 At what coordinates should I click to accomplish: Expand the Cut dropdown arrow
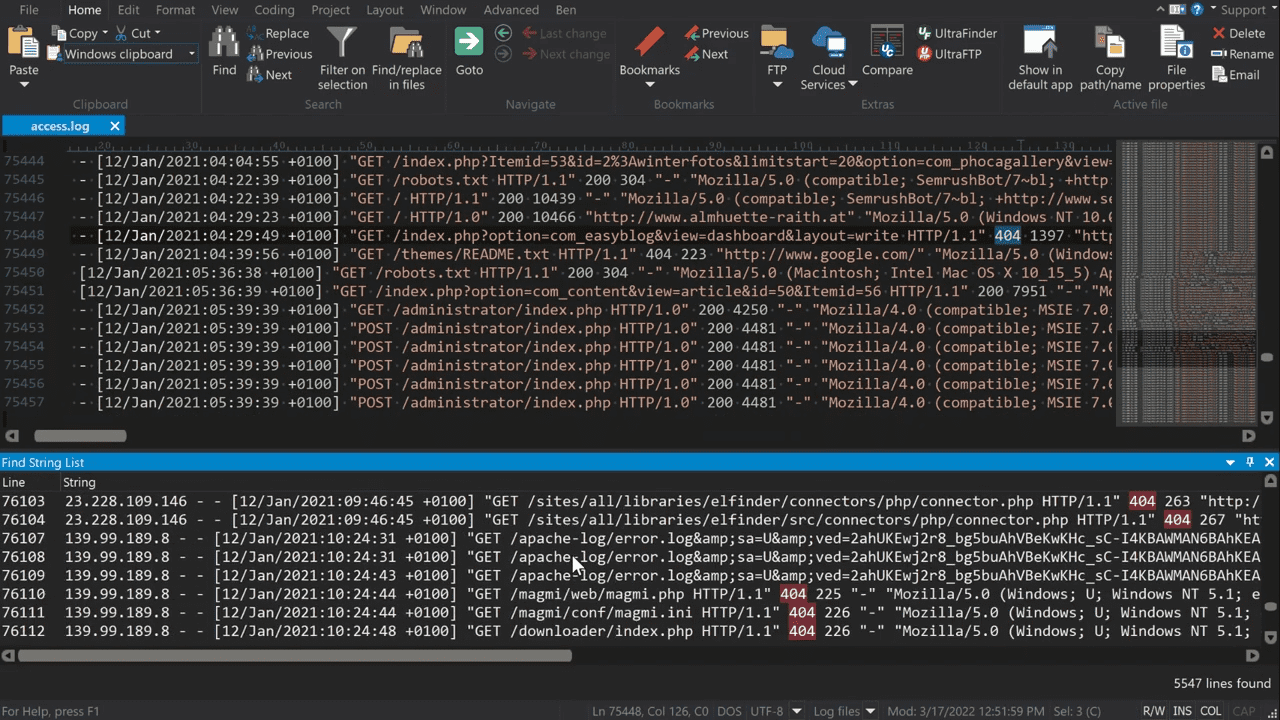point(159,33)
